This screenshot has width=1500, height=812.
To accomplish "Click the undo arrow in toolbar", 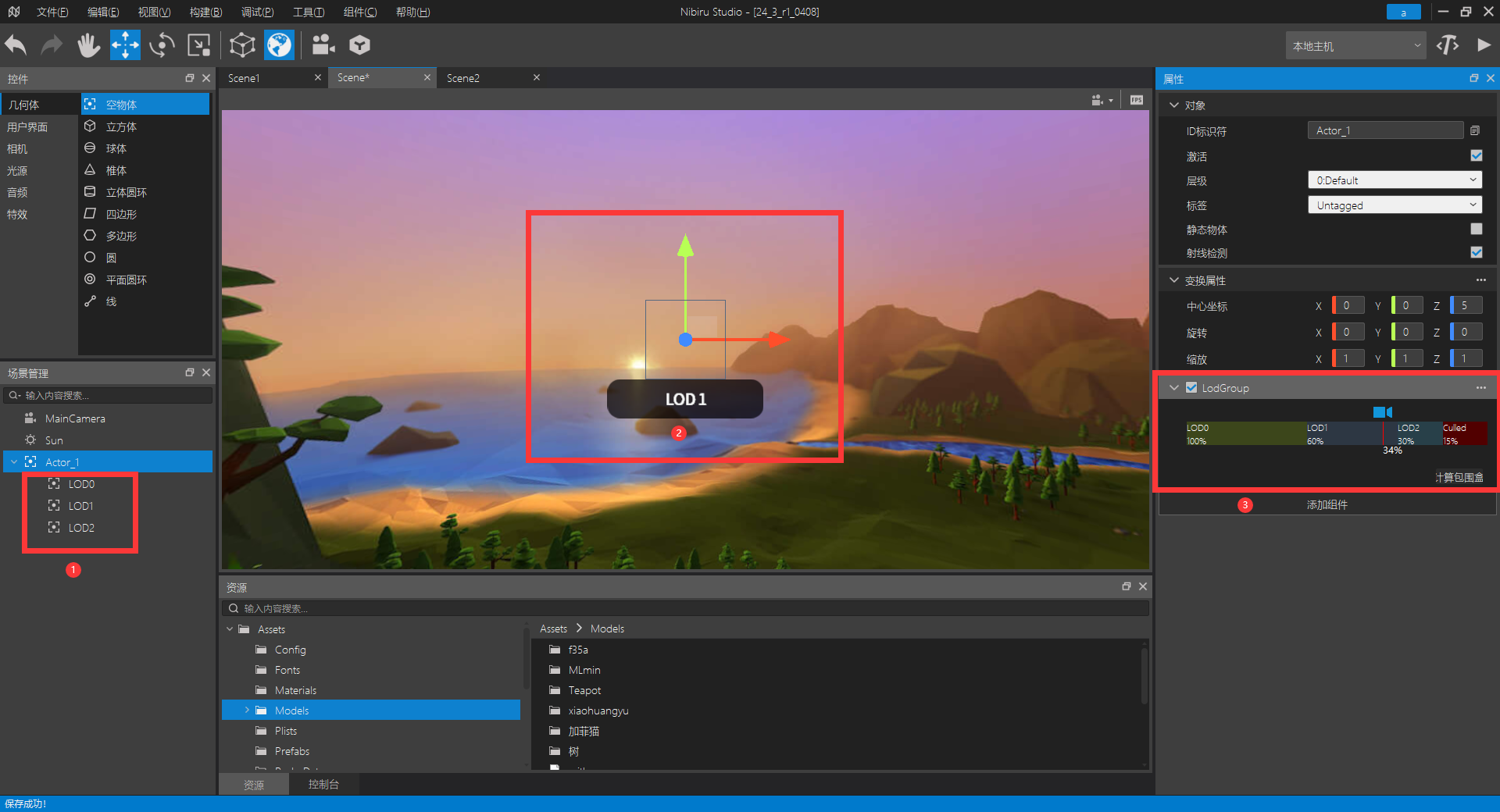I will (x=16, y=45).
